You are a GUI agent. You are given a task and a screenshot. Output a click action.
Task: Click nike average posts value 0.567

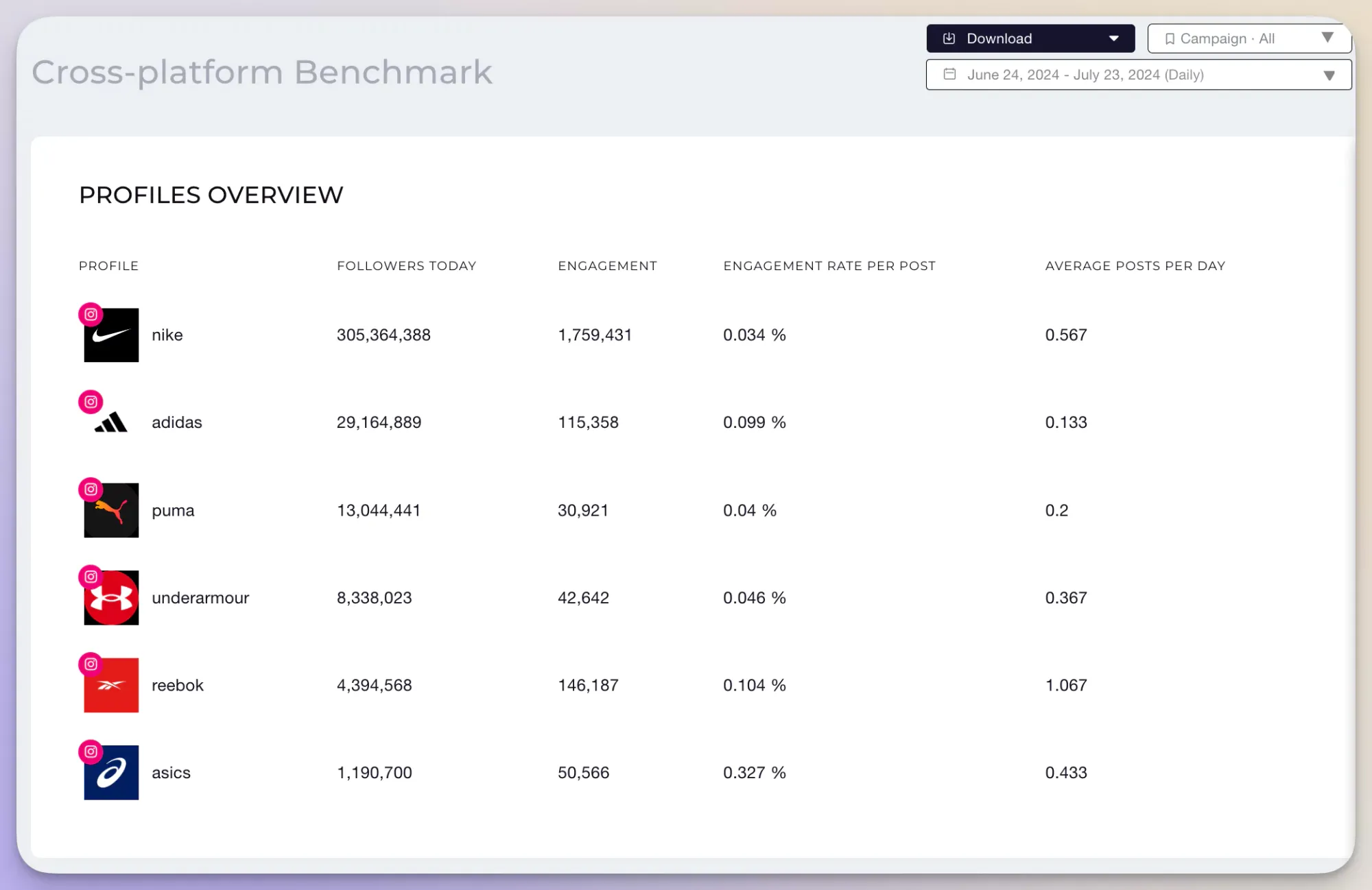click(1066, 335)
